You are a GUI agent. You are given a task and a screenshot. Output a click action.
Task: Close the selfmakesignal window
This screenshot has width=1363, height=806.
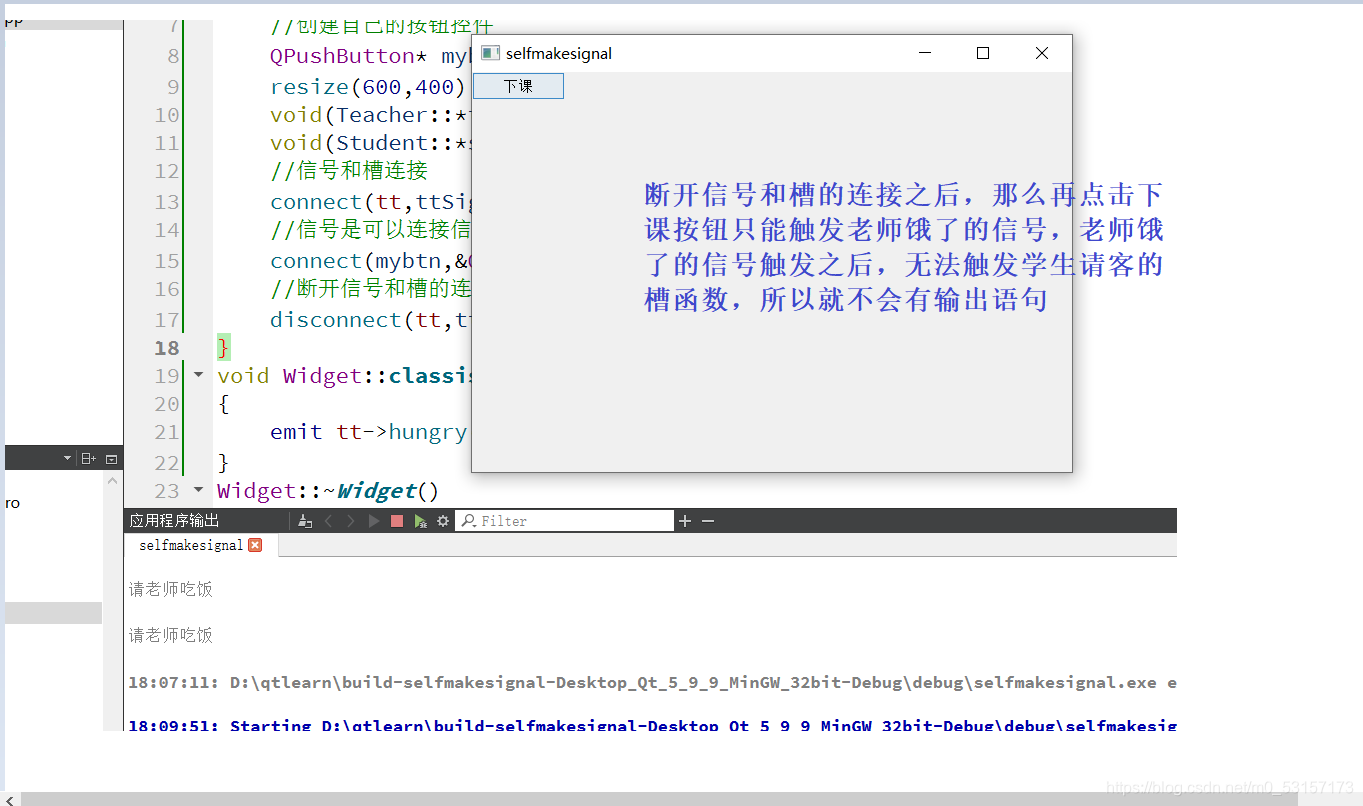[x=1042, y=53]
